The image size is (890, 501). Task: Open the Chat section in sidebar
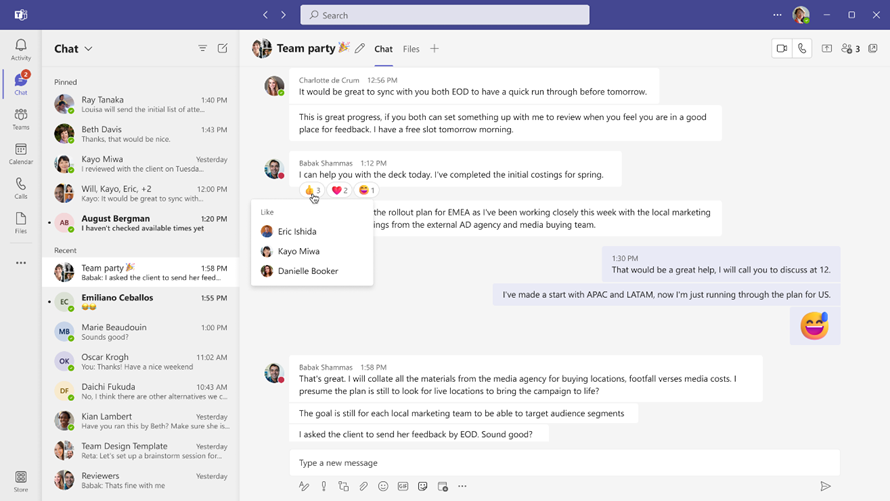[21, 84]
